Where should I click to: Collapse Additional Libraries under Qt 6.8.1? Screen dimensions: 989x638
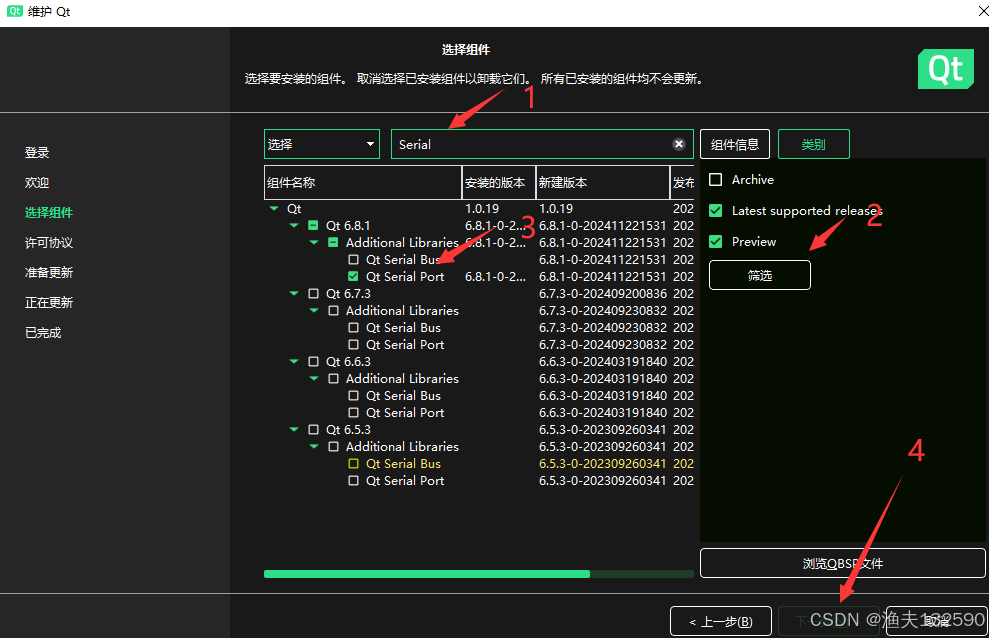tap(314, 242)
